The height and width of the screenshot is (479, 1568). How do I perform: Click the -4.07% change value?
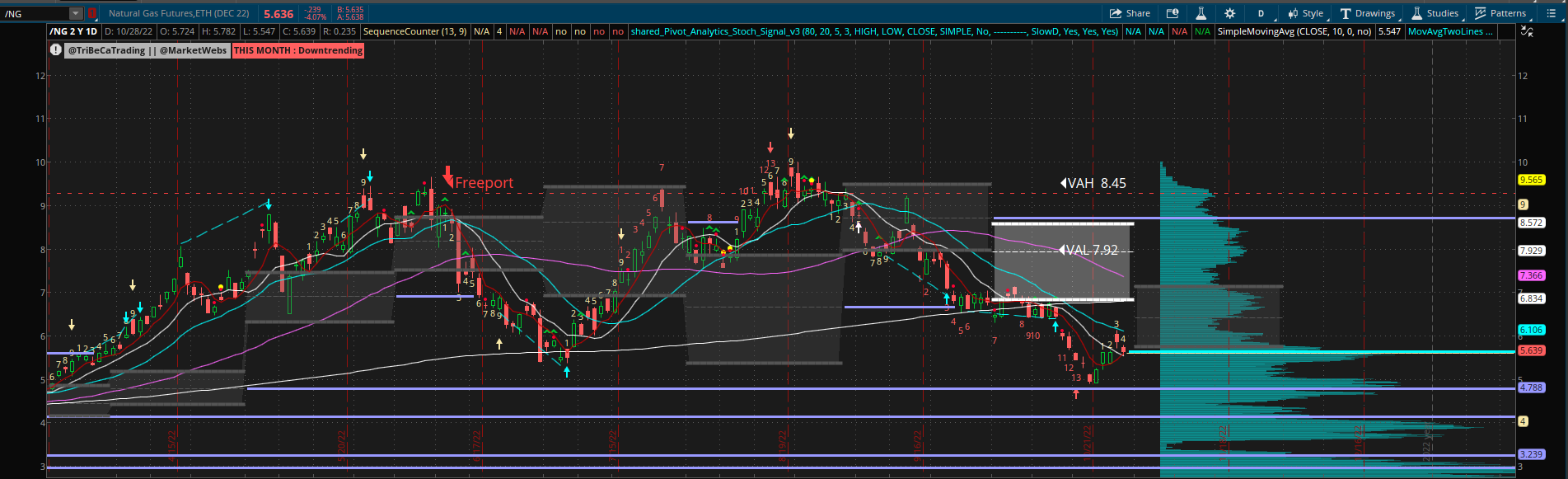click(316, 16)
